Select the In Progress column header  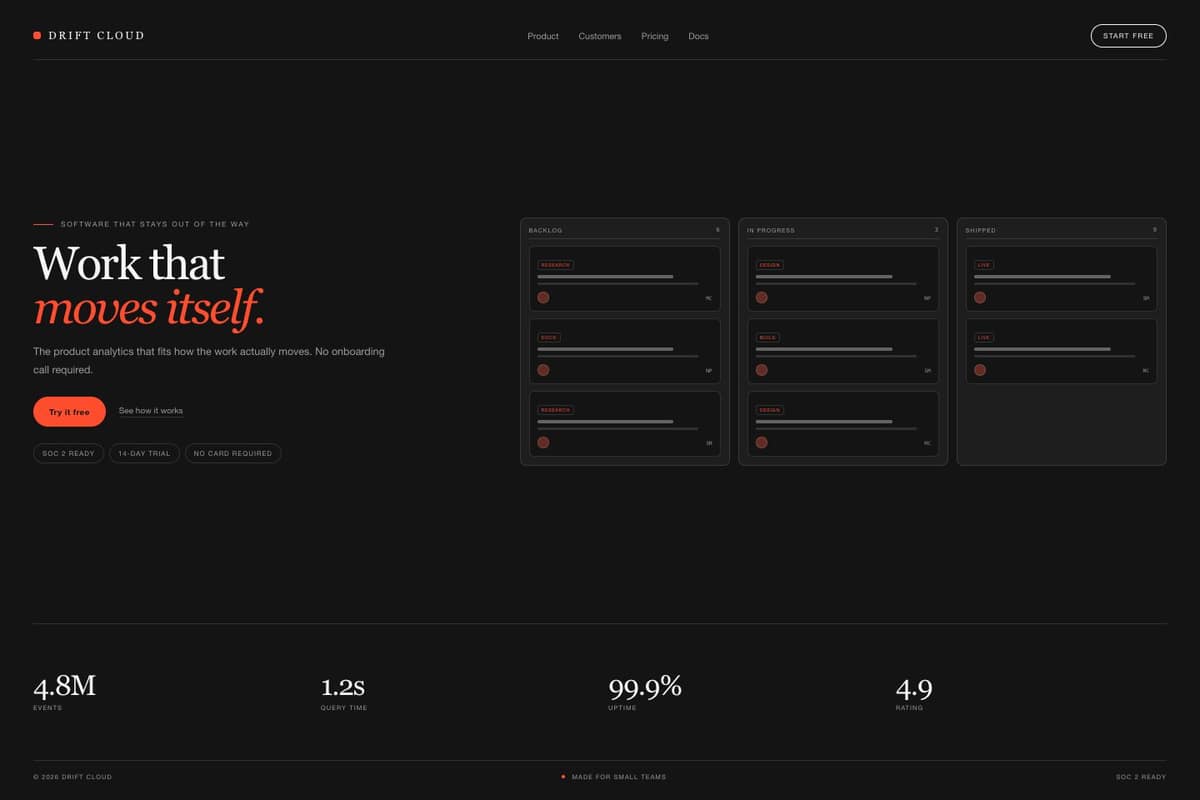pyautogui.click(x=771, y=231)
